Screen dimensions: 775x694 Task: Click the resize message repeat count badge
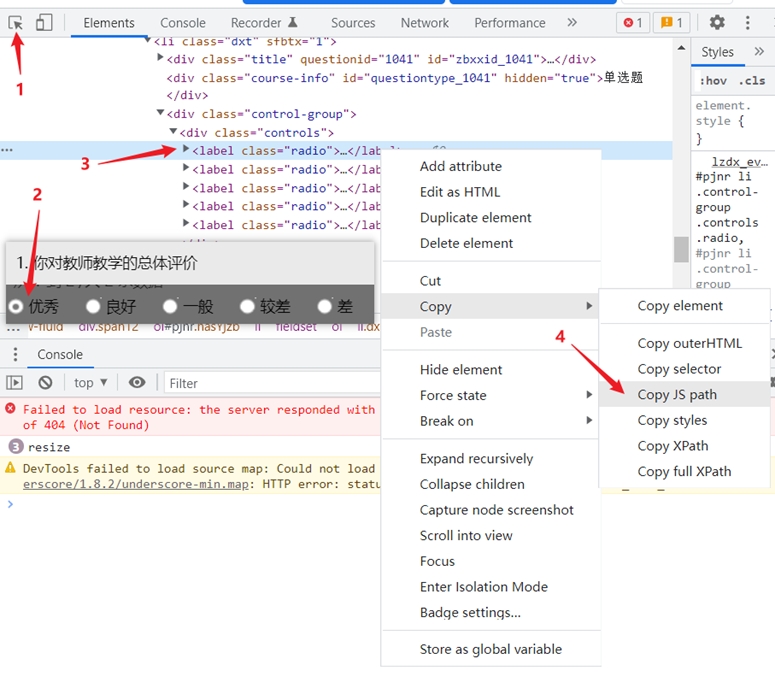pos(16,447)
